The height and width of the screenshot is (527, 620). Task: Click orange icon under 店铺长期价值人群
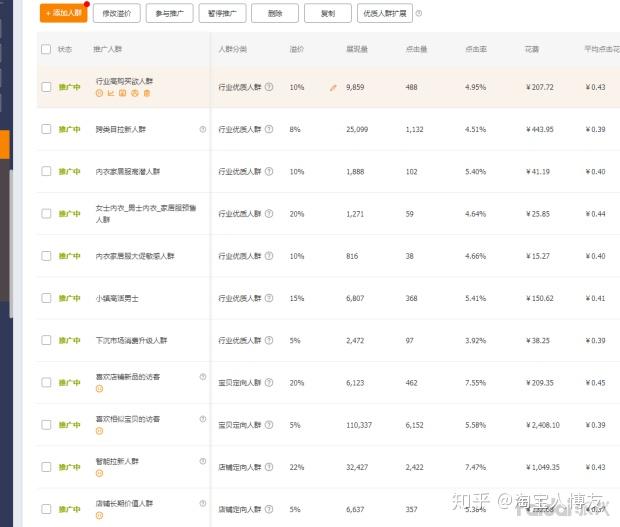tap(99, 515)
